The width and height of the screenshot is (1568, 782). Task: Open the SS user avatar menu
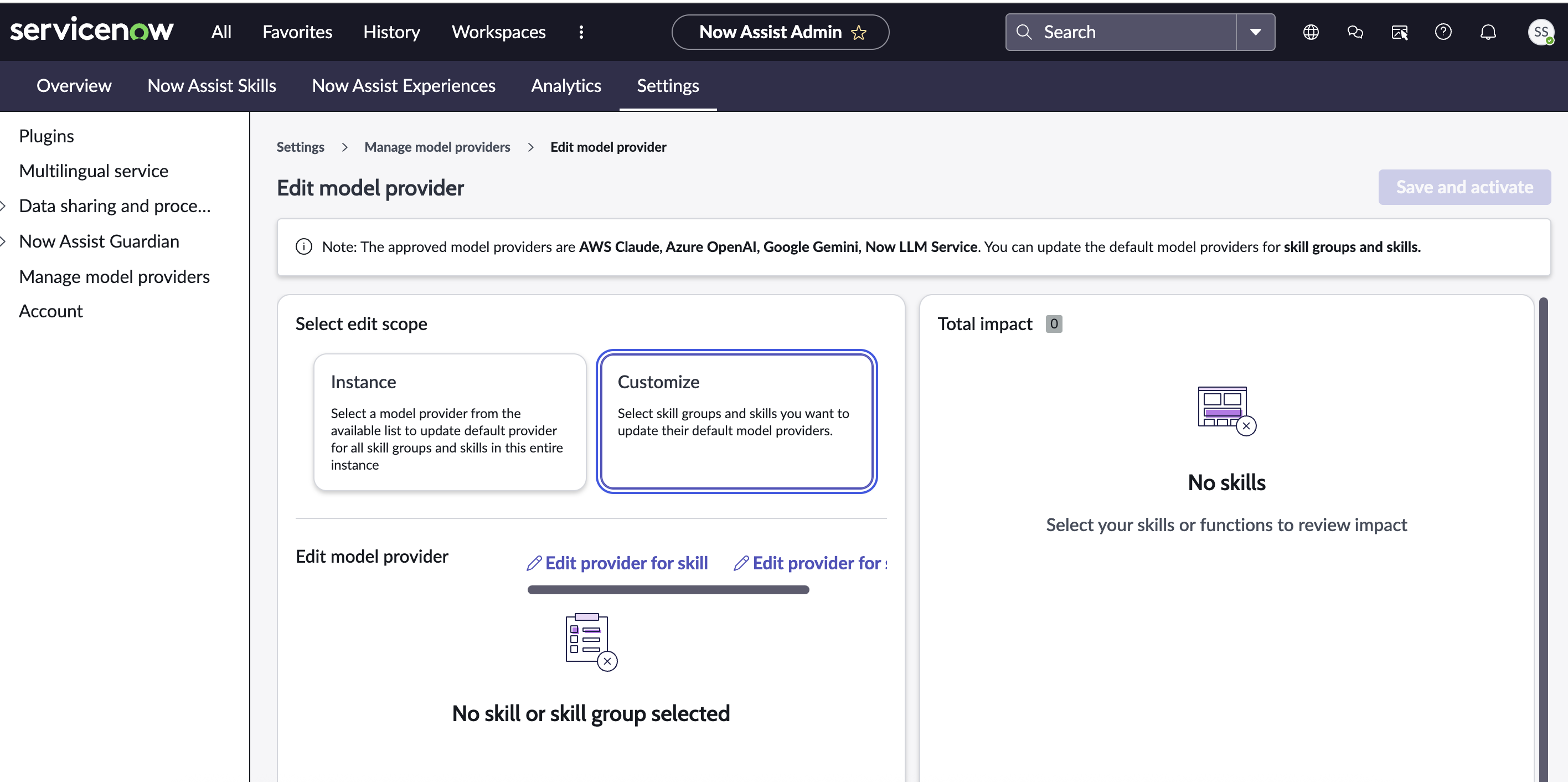tap(1541, 32)
